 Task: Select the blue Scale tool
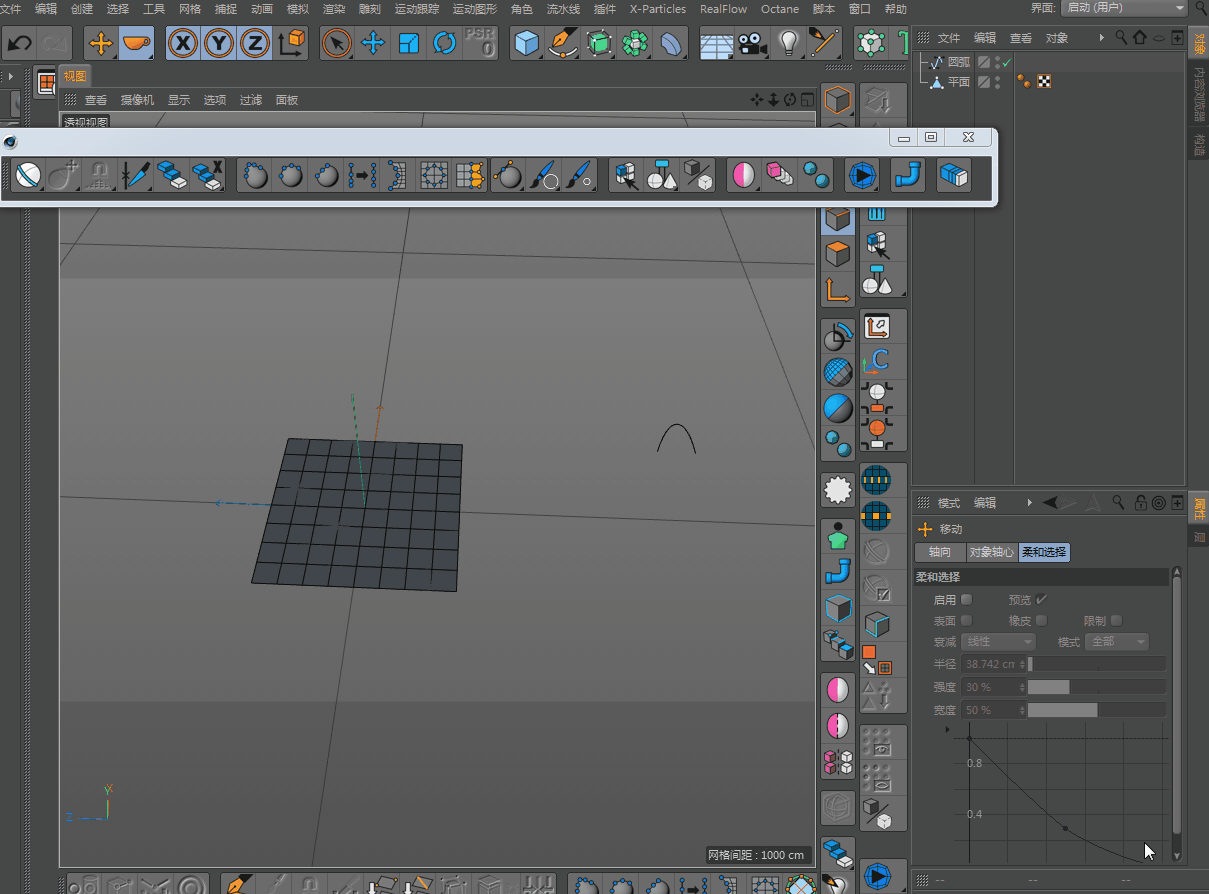click(409, 43)
